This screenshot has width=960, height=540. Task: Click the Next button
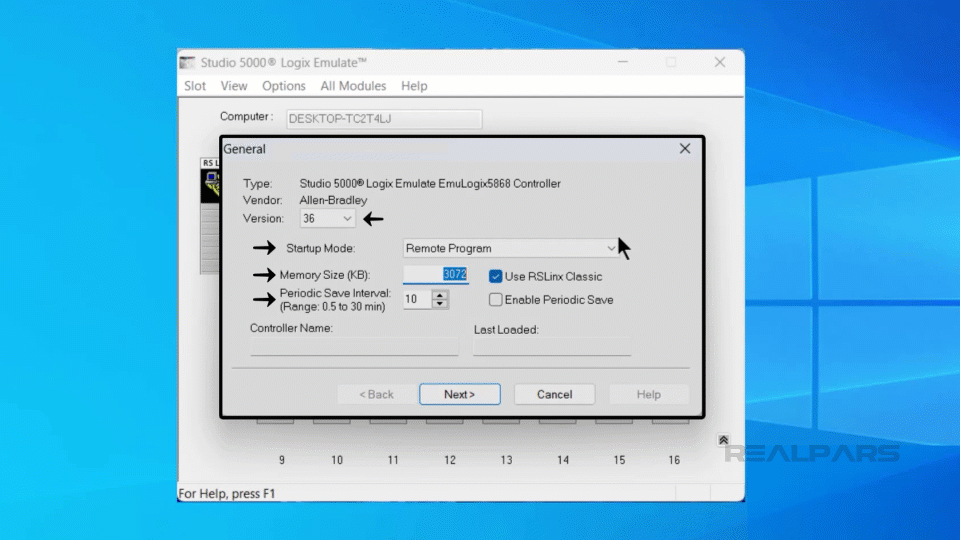pos(460,394)
